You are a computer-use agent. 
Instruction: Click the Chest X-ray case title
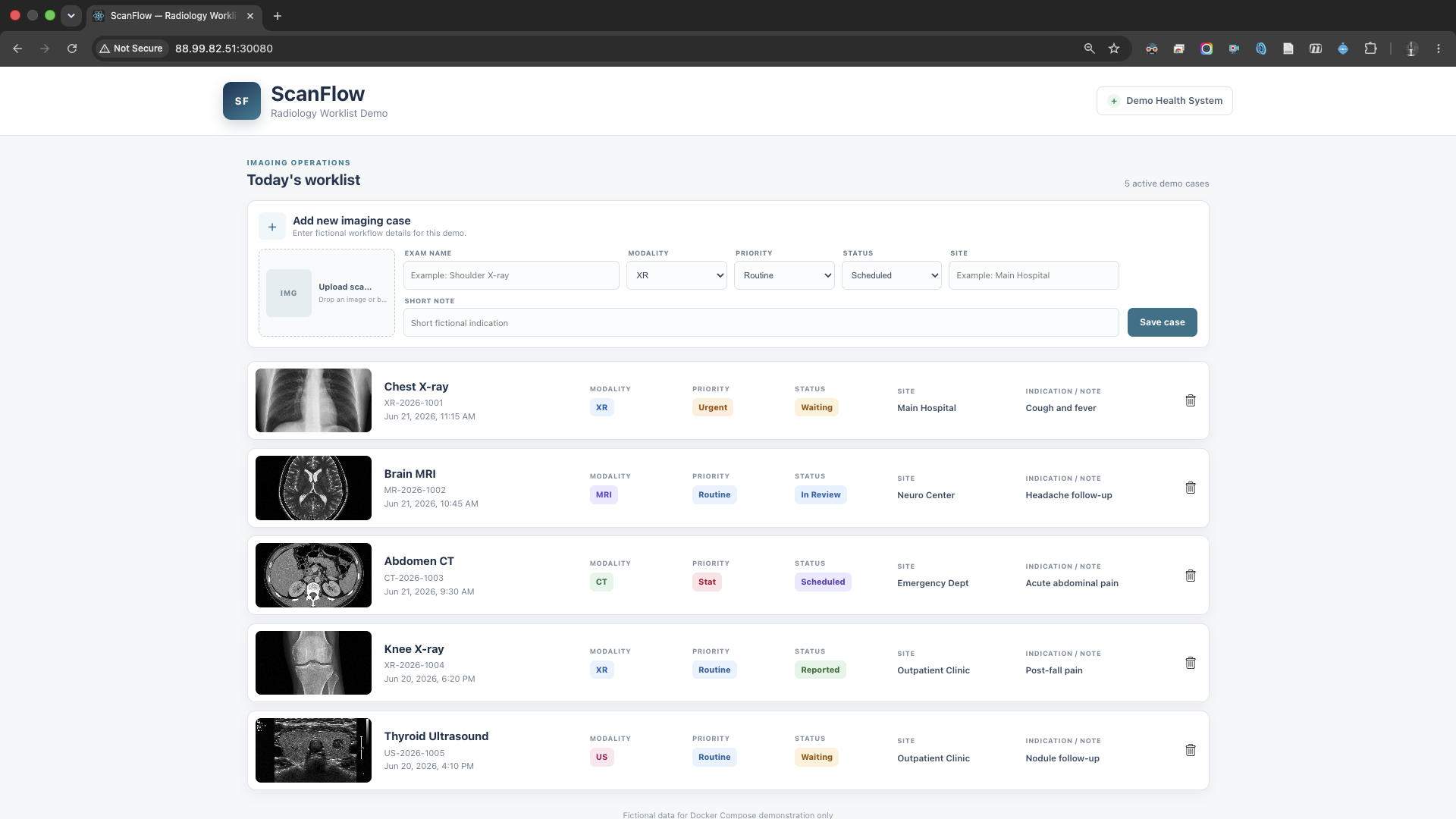coord(416,387)
